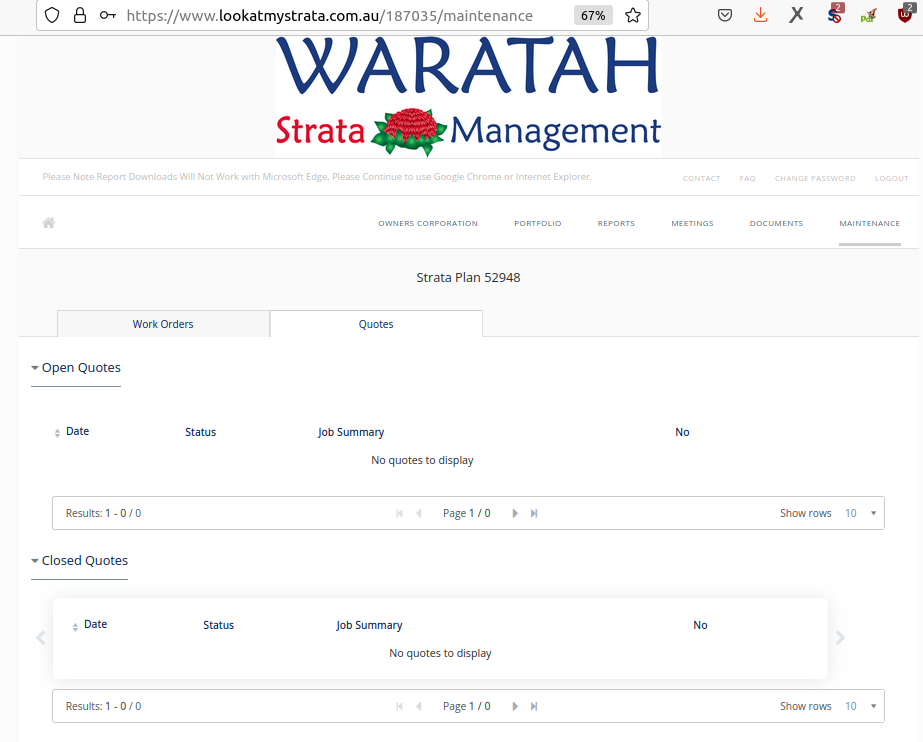The height and width of the screenshot is (742, 923).
Task: Open Show rows dropdown for Open Quotes
Action: pos(860,513)
